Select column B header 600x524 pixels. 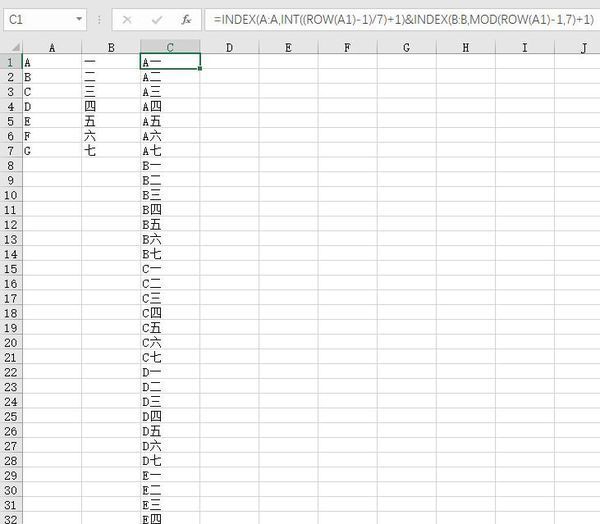pyautogui.click(x=111, y=47)
